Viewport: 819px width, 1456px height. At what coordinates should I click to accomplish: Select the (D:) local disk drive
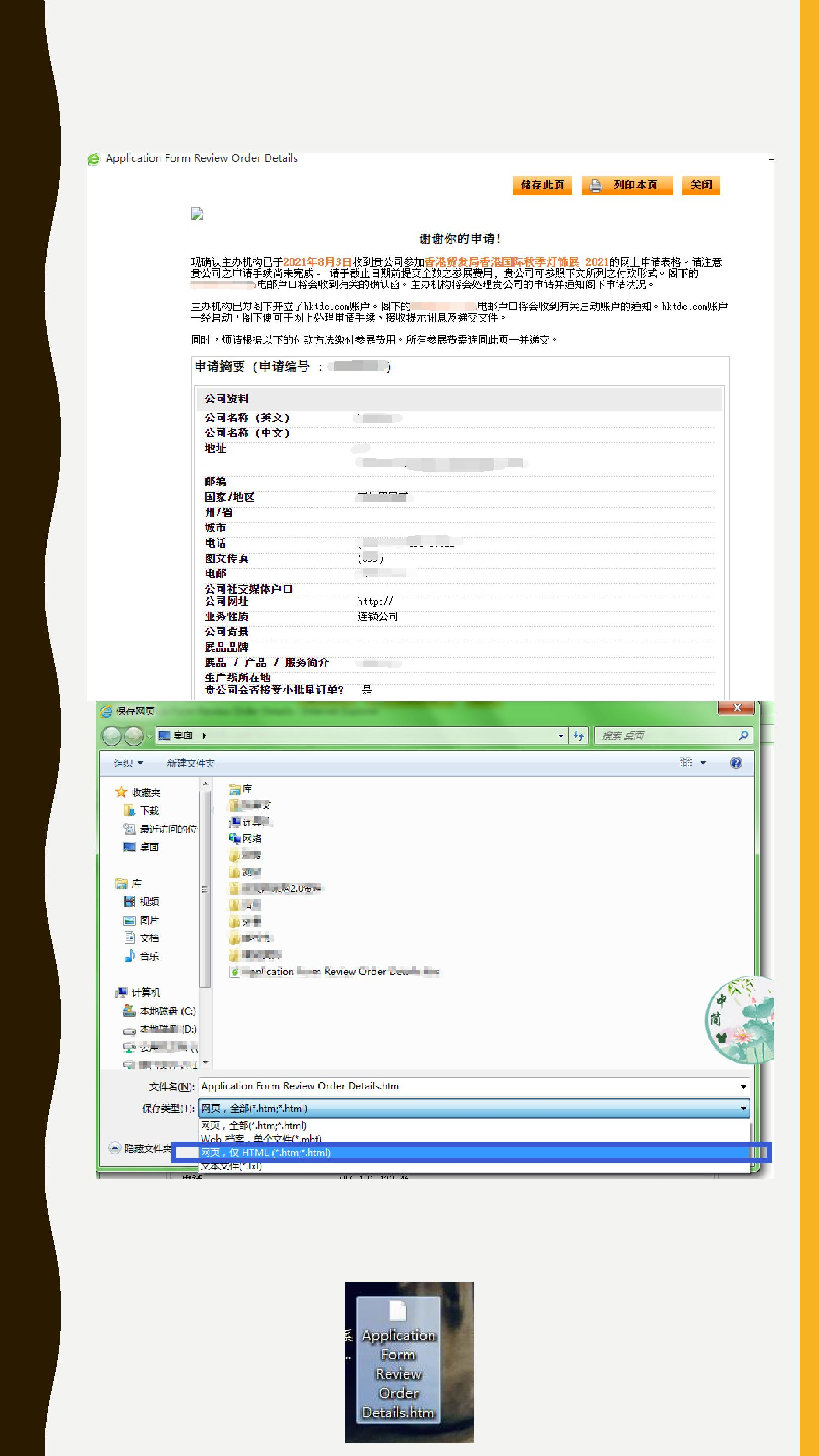pos(159,1029)
